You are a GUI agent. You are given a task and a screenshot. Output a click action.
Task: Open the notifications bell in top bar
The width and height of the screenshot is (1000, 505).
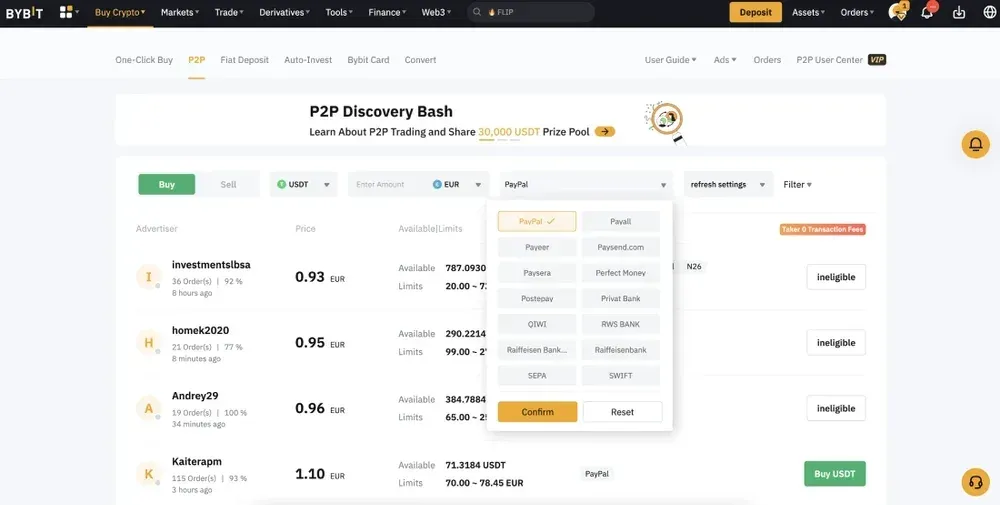pos(927,12)
